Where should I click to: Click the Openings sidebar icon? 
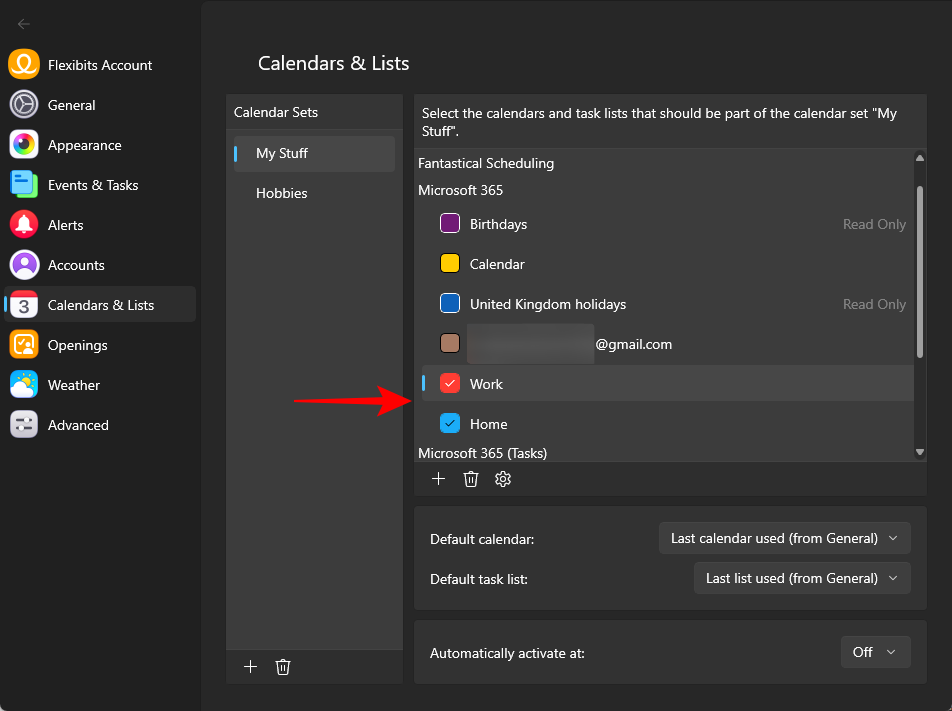click(x=24, y=345)
